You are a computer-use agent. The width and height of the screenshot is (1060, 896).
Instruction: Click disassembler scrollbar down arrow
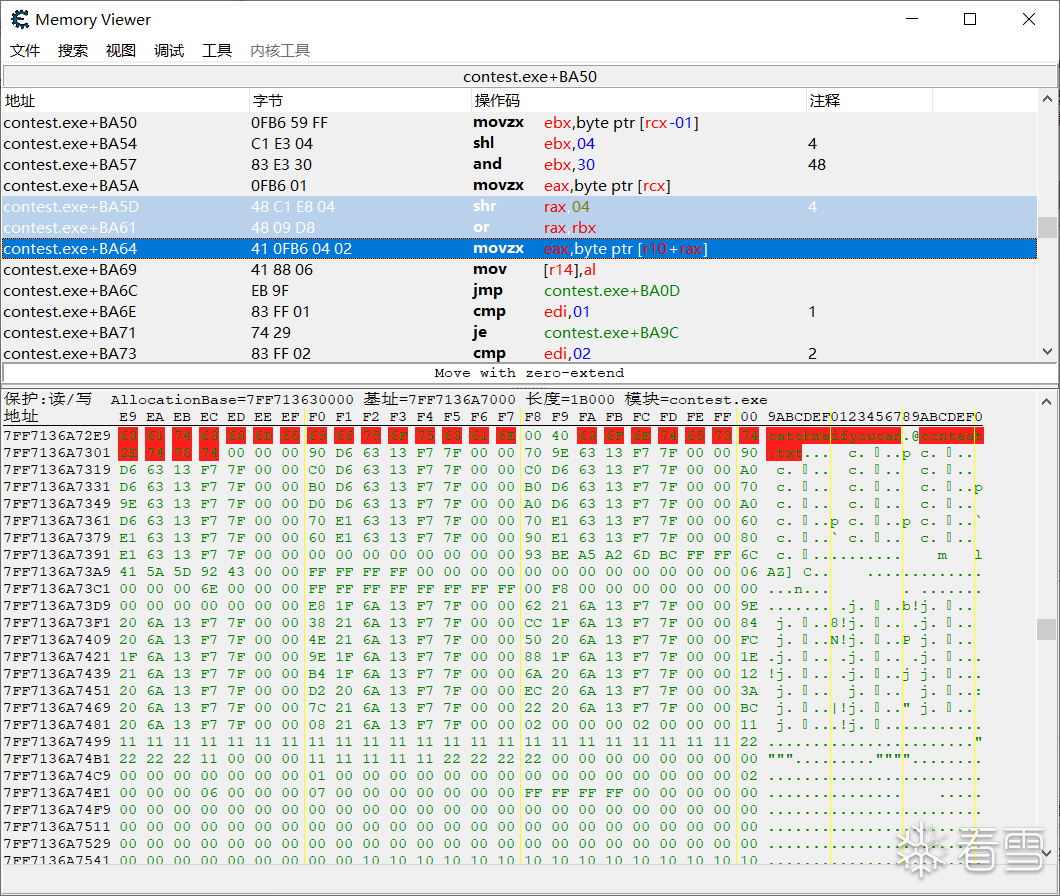click(1047, 352)
